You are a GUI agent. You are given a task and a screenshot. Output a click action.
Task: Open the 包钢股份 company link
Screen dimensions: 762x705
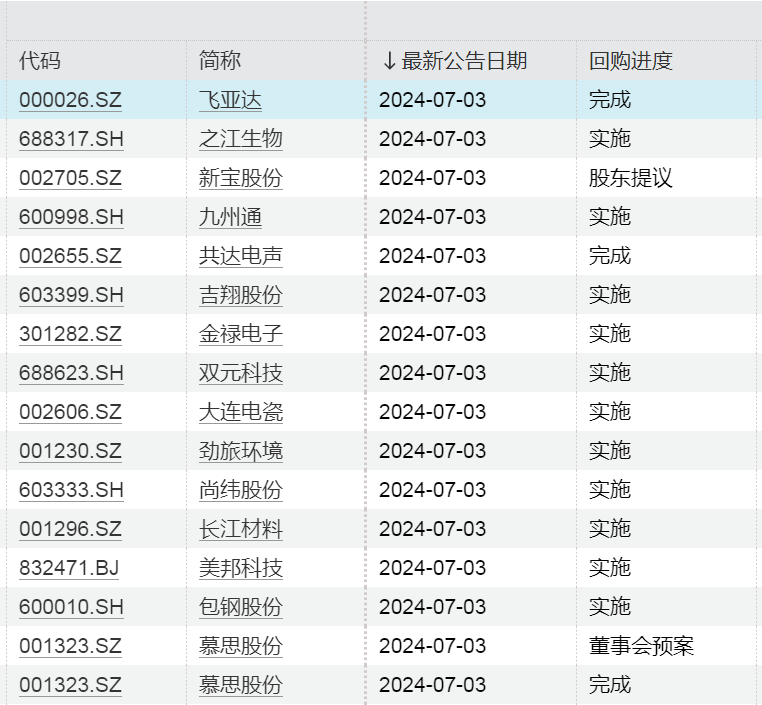click(x=241, y=607)
